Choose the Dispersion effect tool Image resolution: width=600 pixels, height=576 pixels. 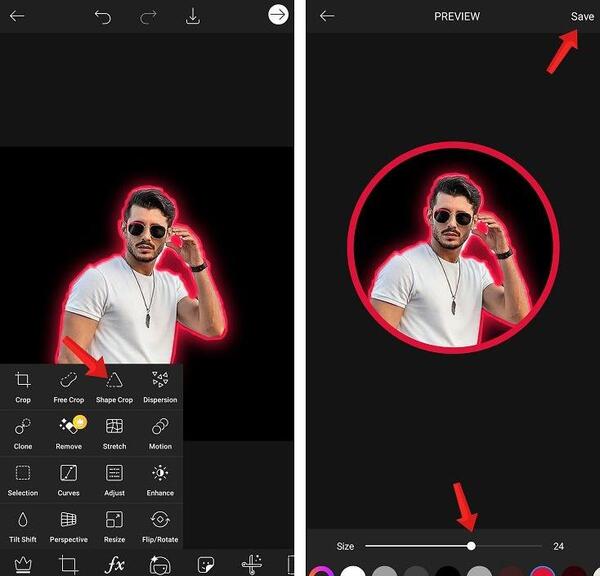click(x=160, y=387)
